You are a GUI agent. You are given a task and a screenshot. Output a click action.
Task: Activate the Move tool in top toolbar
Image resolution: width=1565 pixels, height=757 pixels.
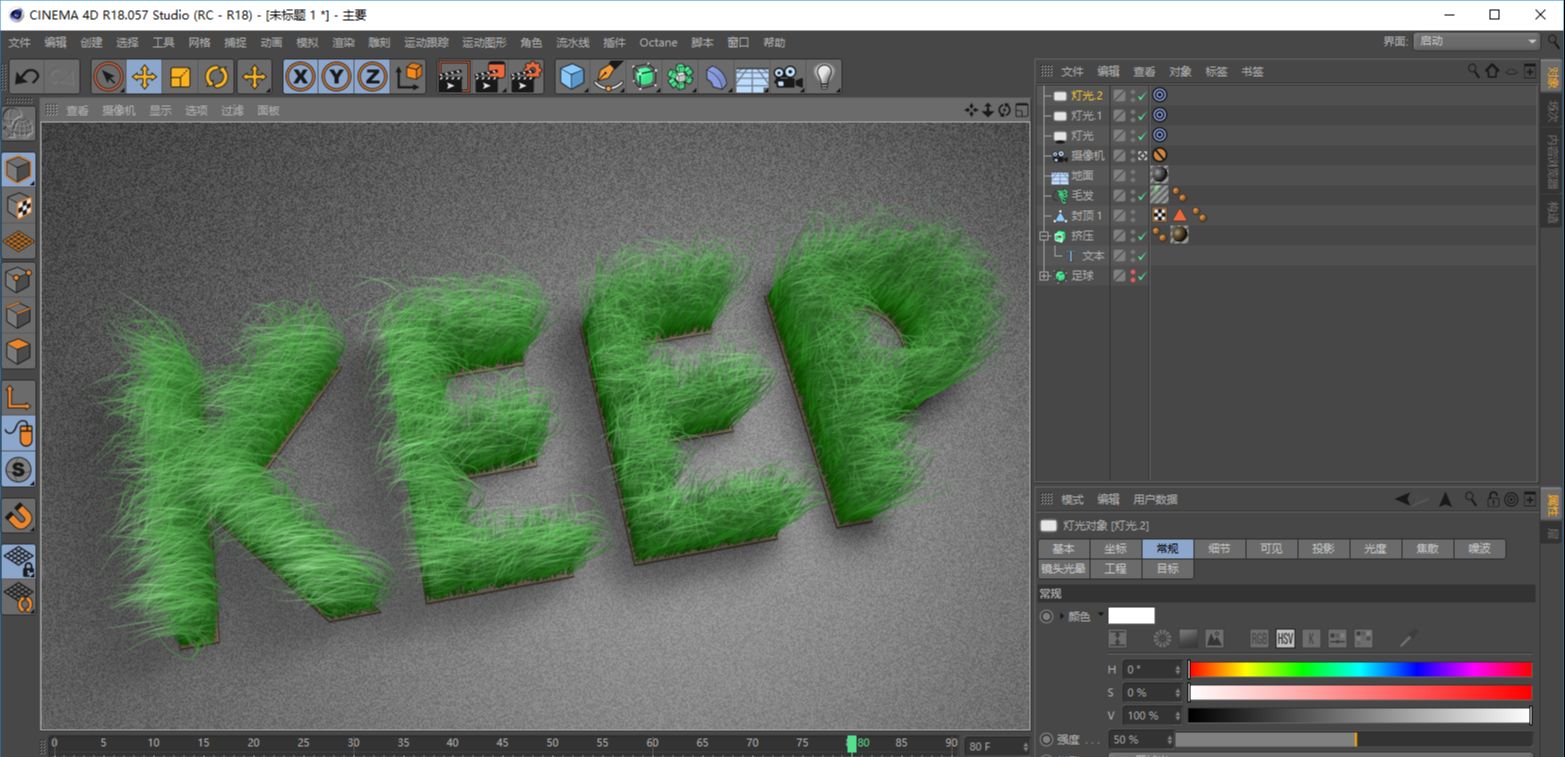144,77
